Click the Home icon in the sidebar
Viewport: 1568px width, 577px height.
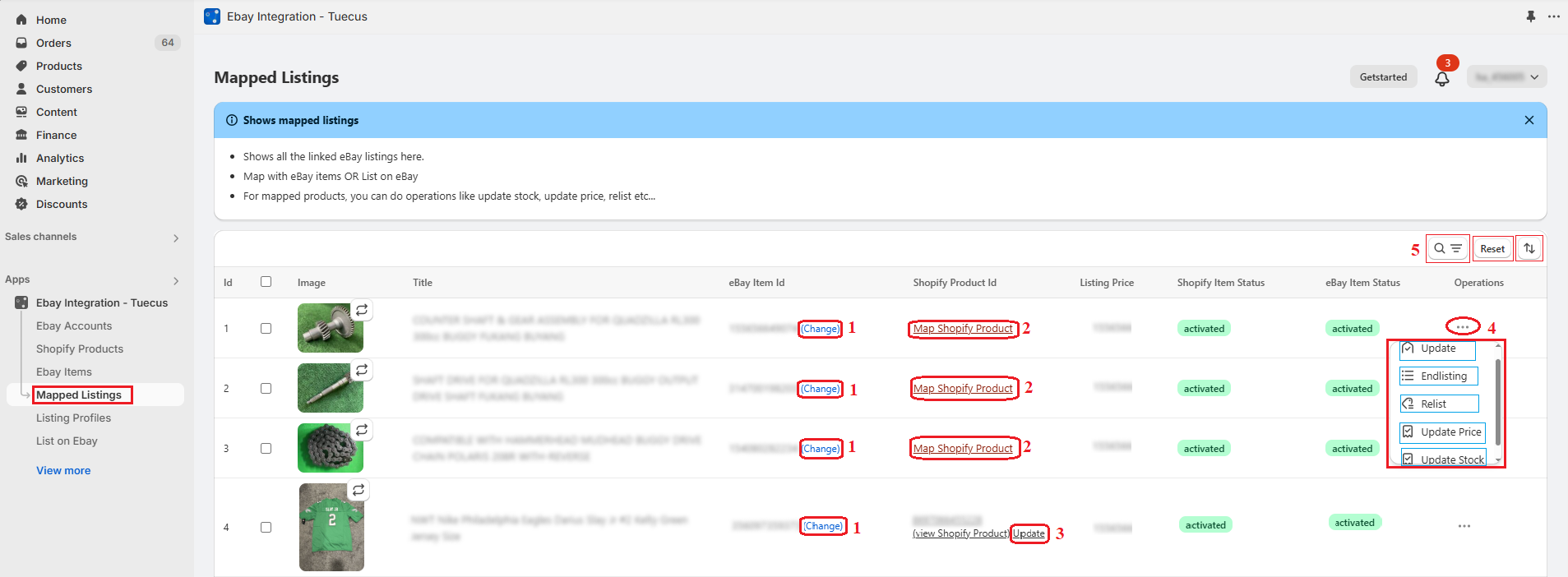click(21, 20)
